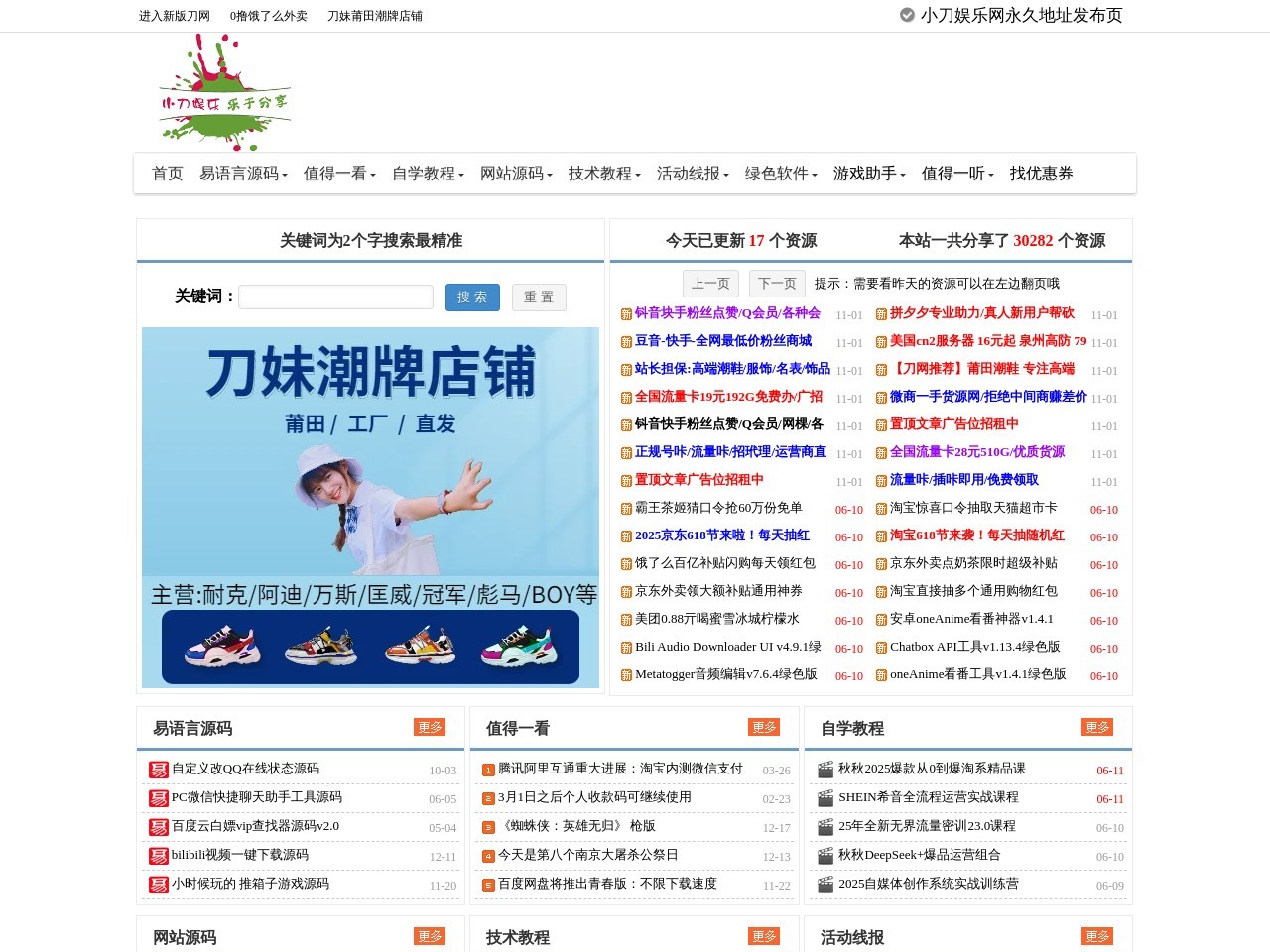Expand the 游戏助手 nav dropdown
This screenshot has width=1270, height=952.
tap(869, 174)
